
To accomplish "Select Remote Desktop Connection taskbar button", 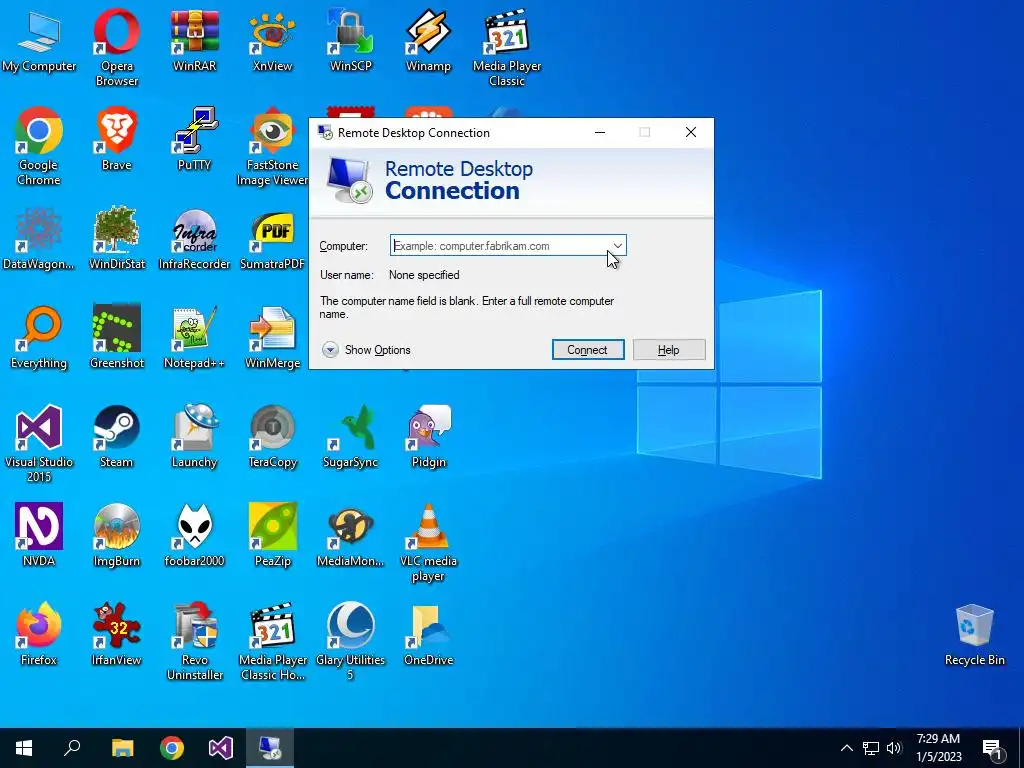I will point(270,748).
